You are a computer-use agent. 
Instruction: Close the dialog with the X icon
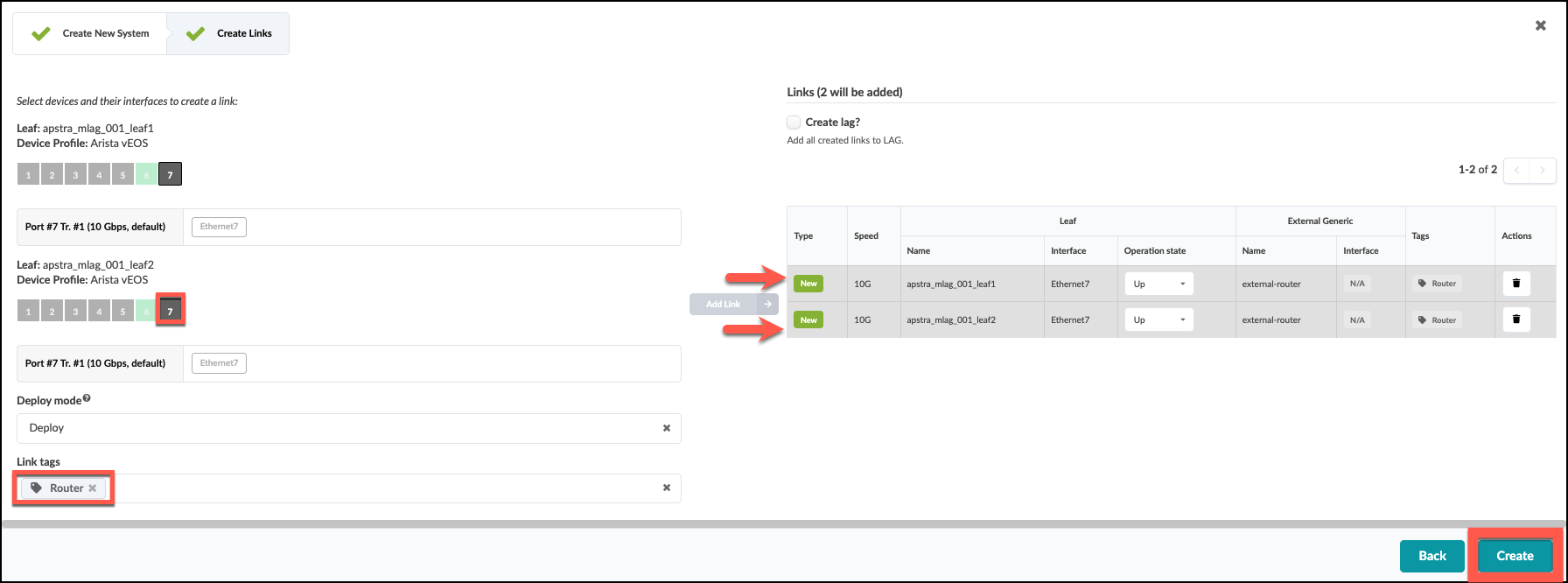click(1541, 26)
